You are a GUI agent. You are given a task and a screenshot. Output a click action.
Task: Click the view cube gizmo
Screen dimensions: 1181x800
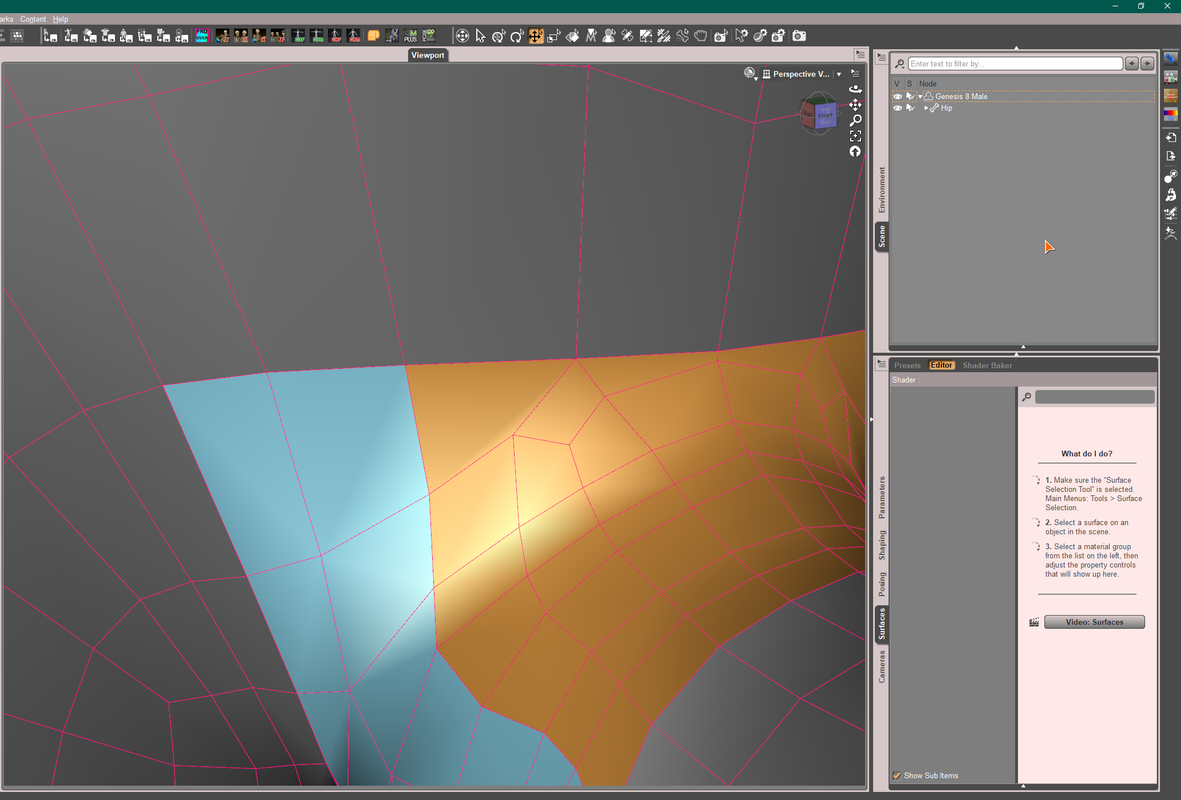pyautogui.click(x=818, y=114)
